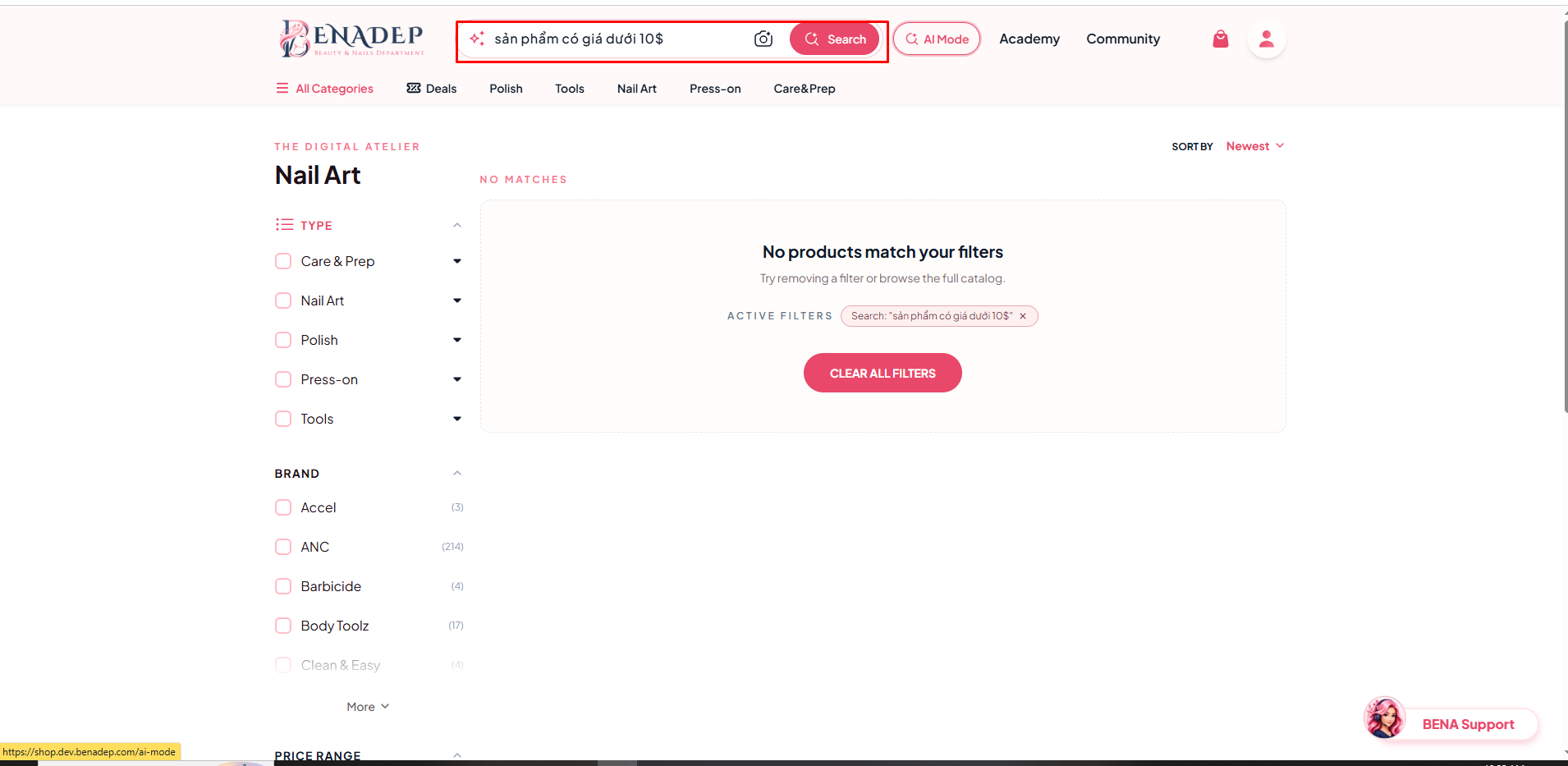
Task: Show more brands with More expander
Action: pyautogui.click(x=368, y=707)
